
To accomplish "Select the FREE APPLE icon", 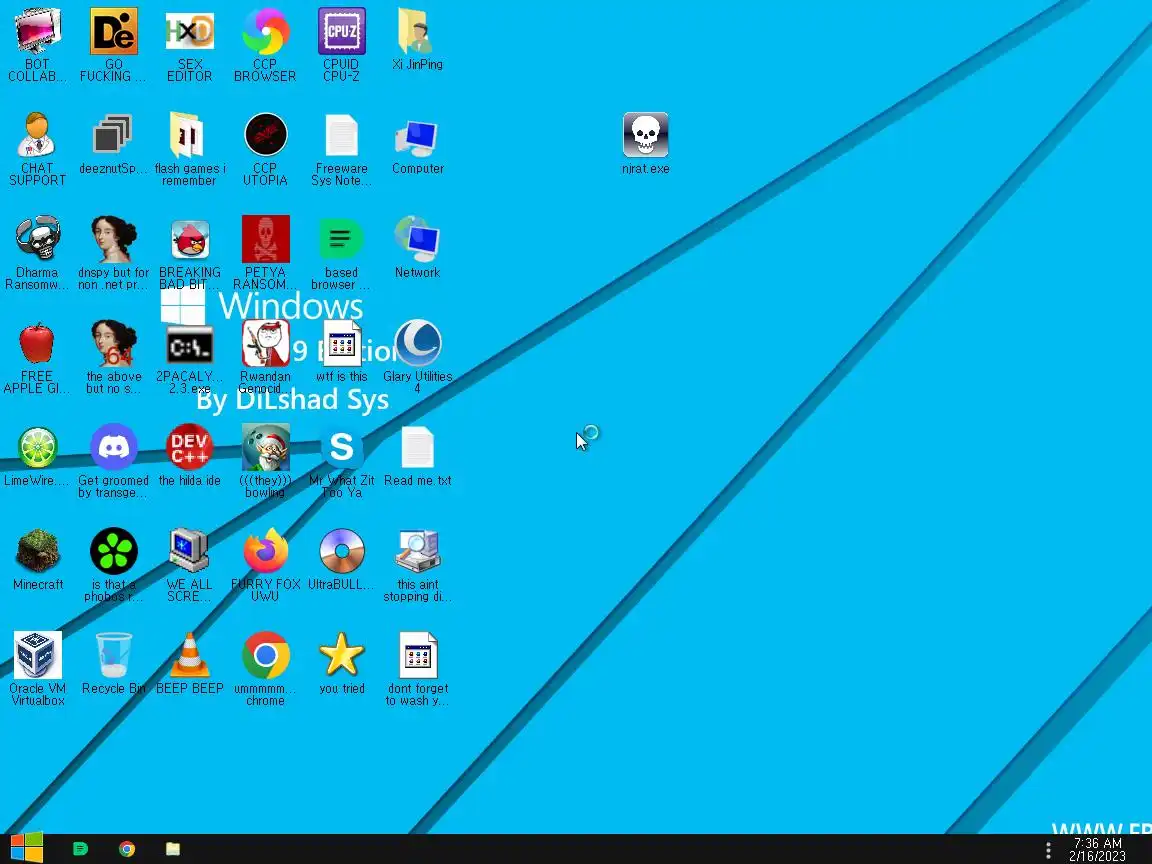I will [37, 357].
